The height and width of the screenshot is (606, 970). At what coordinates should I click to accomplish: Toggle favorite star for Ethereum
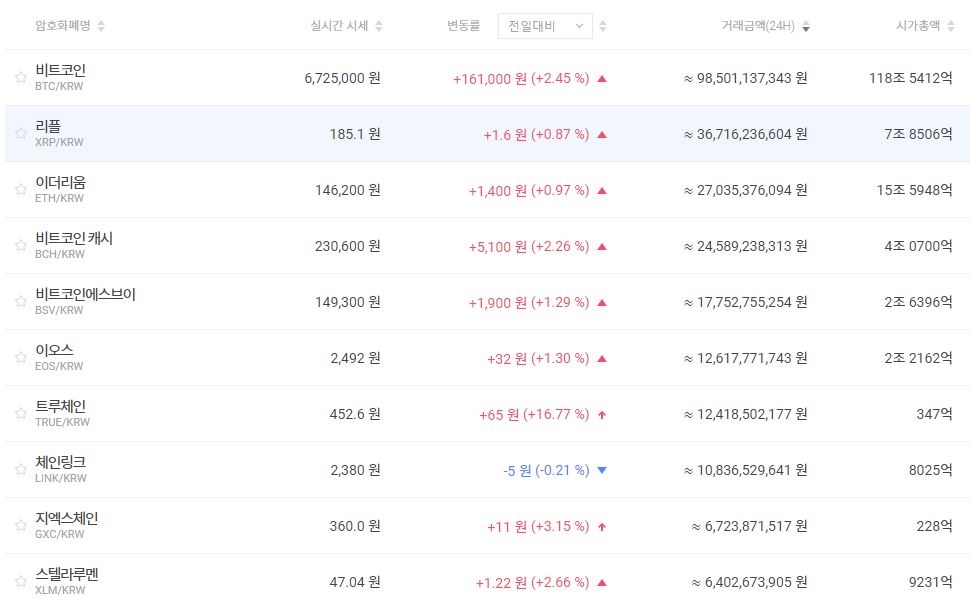click(20, 189)
